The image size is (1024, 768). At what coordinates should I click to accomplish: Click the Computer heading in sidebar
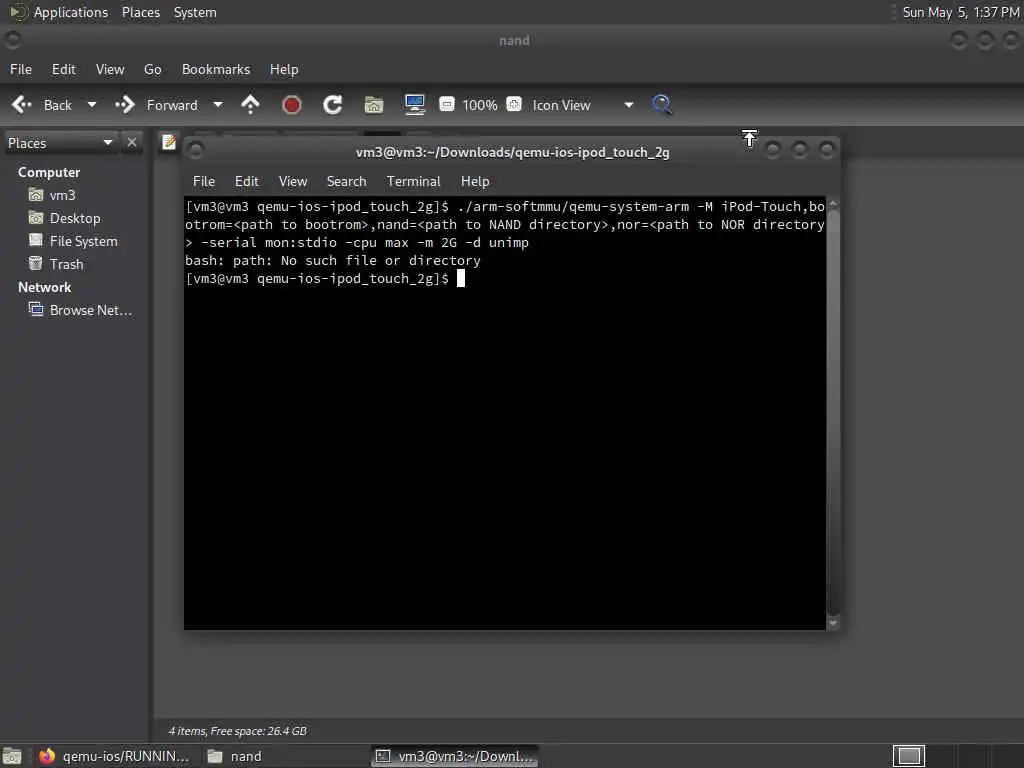[49, 172]
